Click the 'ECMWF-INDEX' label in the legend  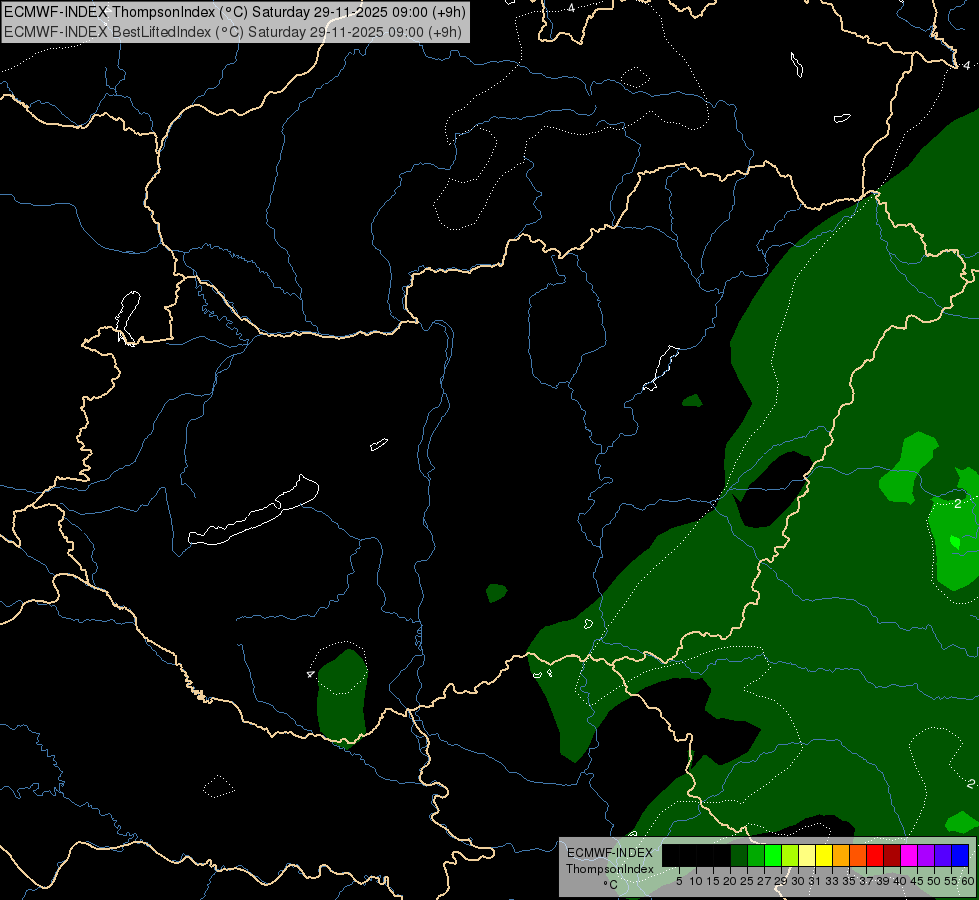(x=610, y=853)
